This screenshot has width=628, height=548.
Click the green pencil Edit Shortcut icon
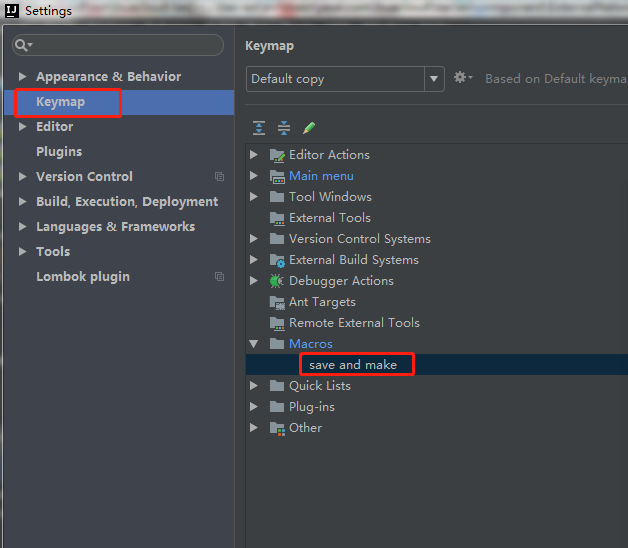(x=309, y=128)
